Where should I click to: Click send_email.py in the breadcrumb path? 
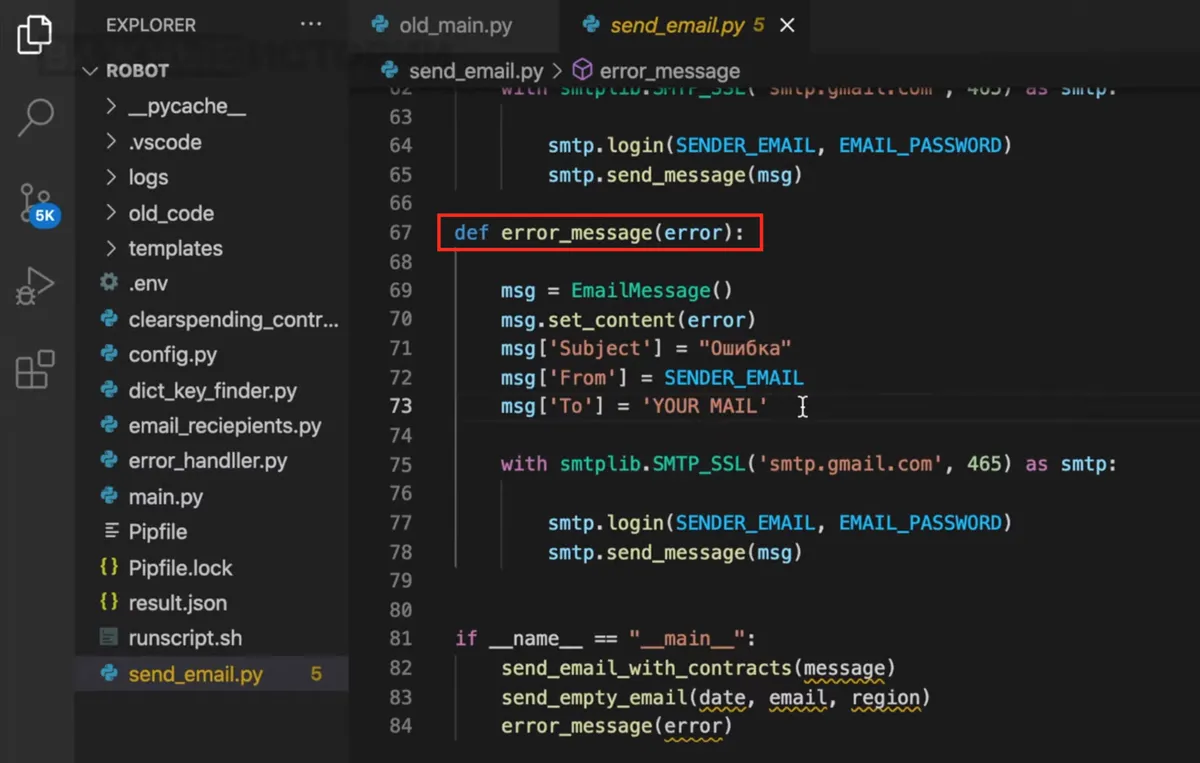click(x=475, y=71)
